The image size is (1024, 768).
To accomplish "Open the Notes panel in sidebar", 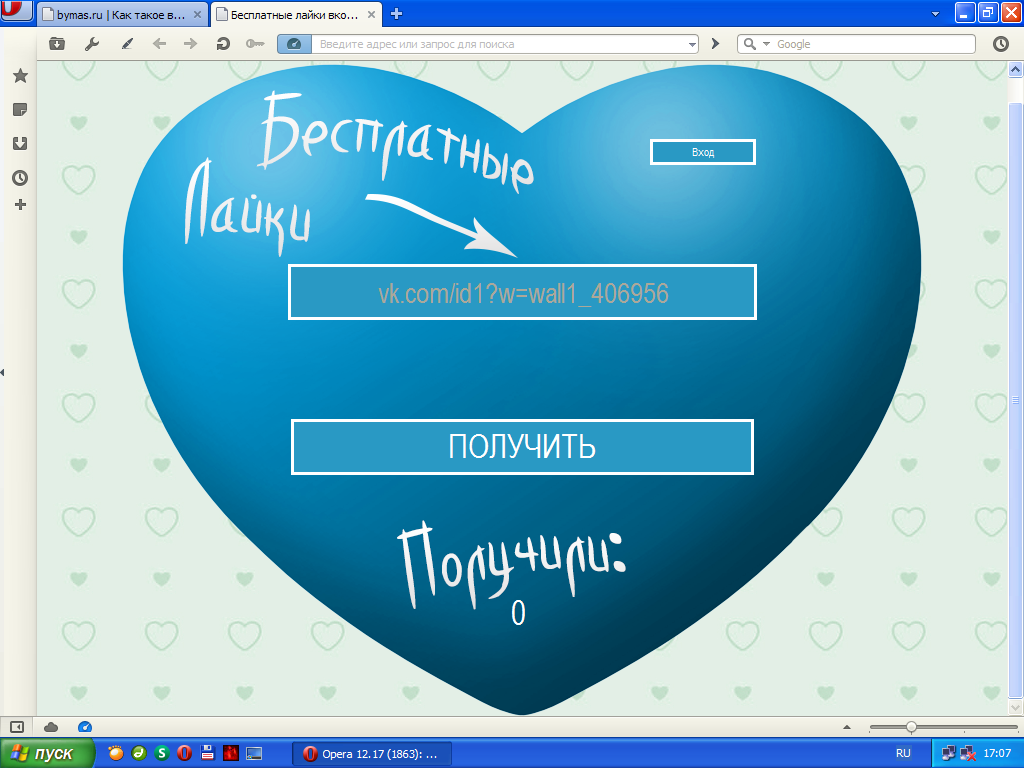I will point(19,110).
